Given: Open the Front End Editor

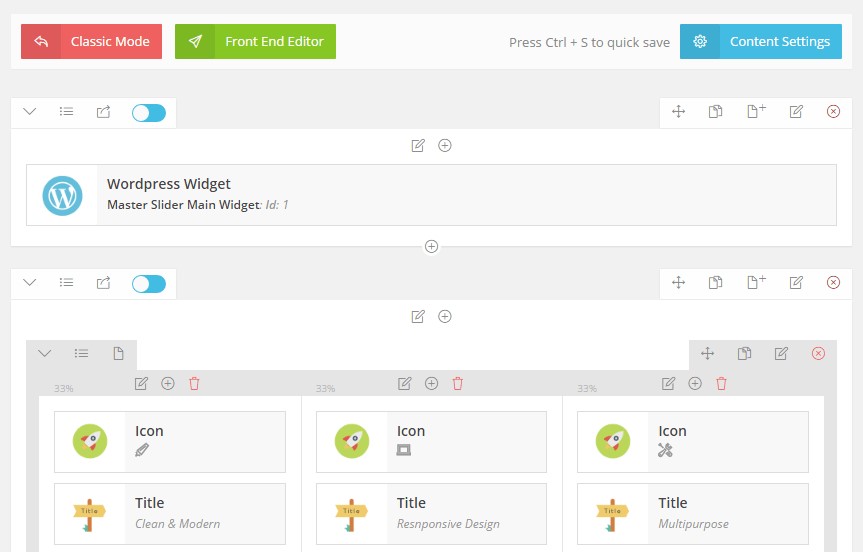Looking at the screenshot, I should pyautogui.click(x=255, y=42).
